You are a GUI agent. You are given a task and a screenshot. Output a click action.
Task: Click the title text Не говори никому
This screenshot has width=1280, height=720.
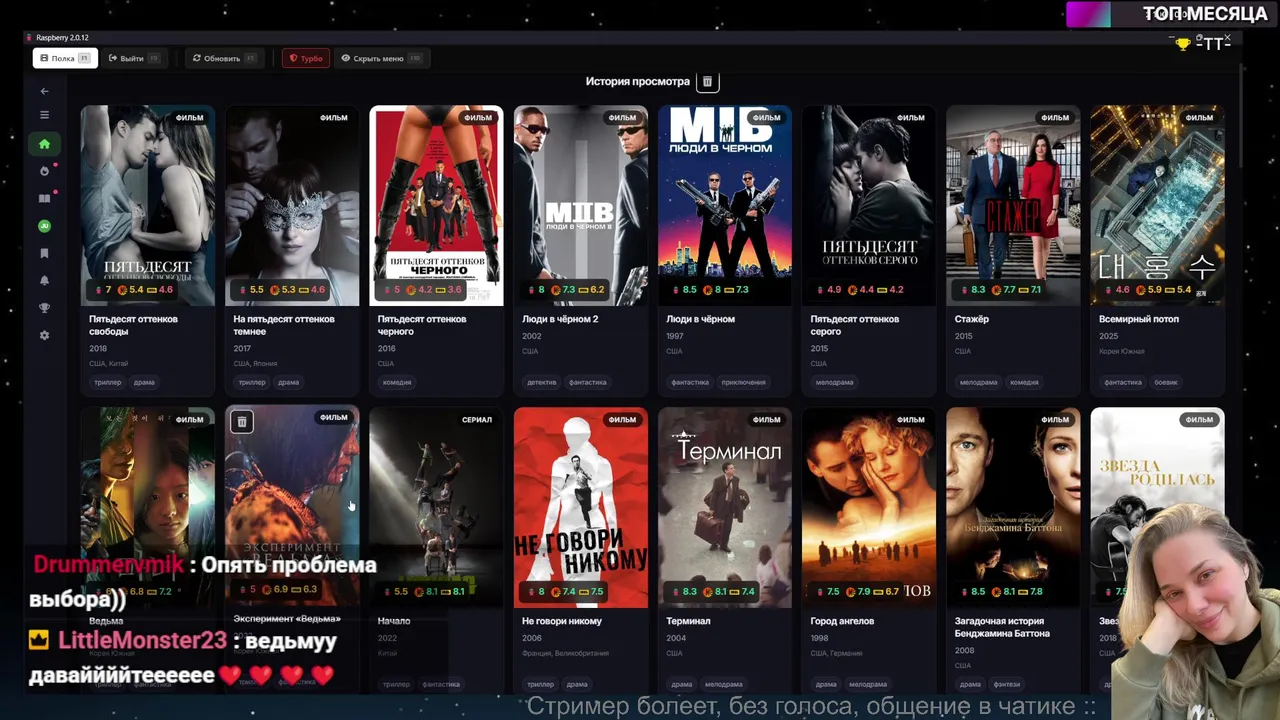pos(562,621)
